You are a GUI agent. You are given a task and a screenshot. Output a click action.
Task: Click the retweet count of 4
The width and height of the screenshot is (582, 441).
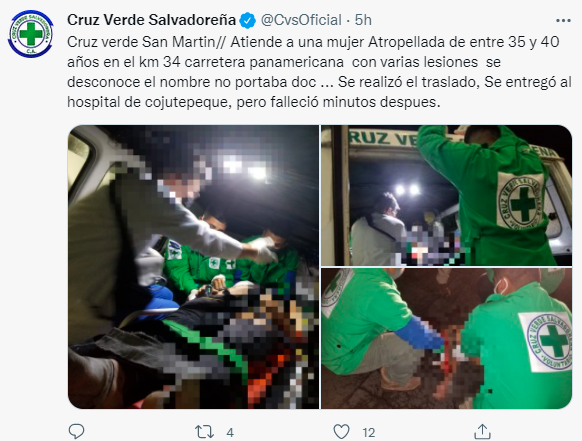coord(230,432)
